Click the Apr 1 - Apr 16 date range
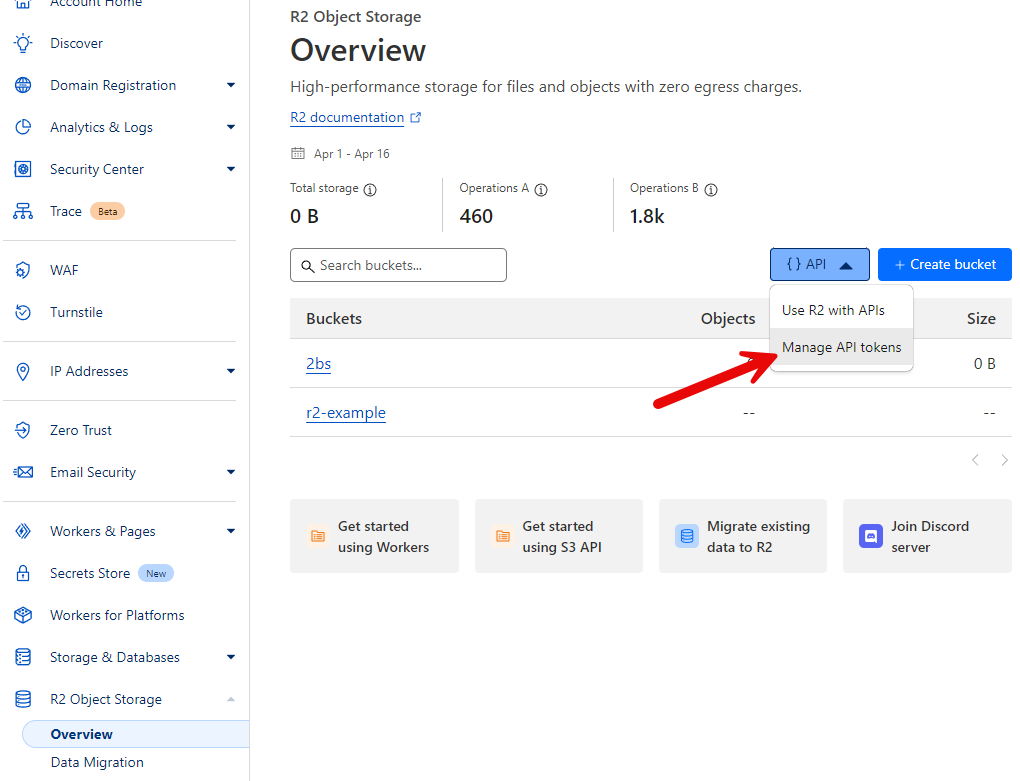This screenshot has width=1020, height=781. 351,153
